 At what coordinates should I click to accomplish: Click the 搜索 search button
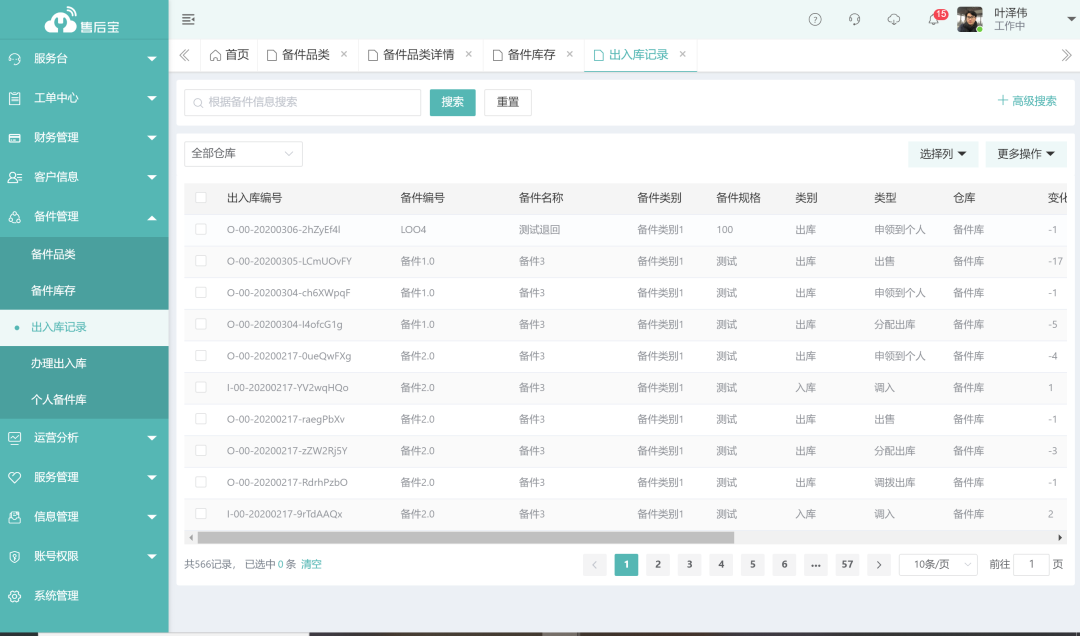tap(452, 102)
